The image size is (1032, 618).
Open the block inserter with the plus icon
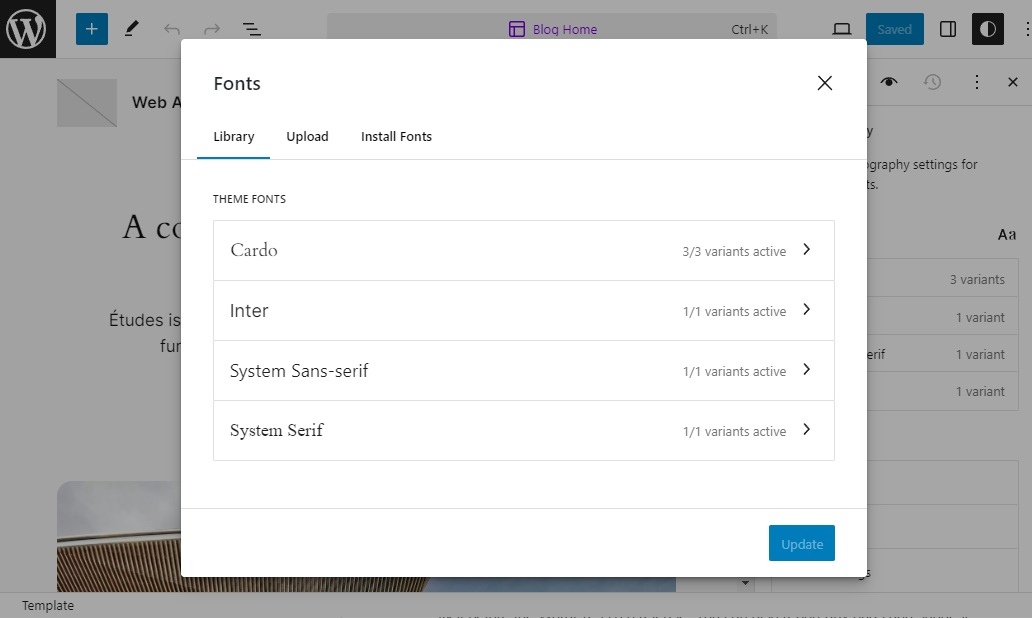coord(91,29)
